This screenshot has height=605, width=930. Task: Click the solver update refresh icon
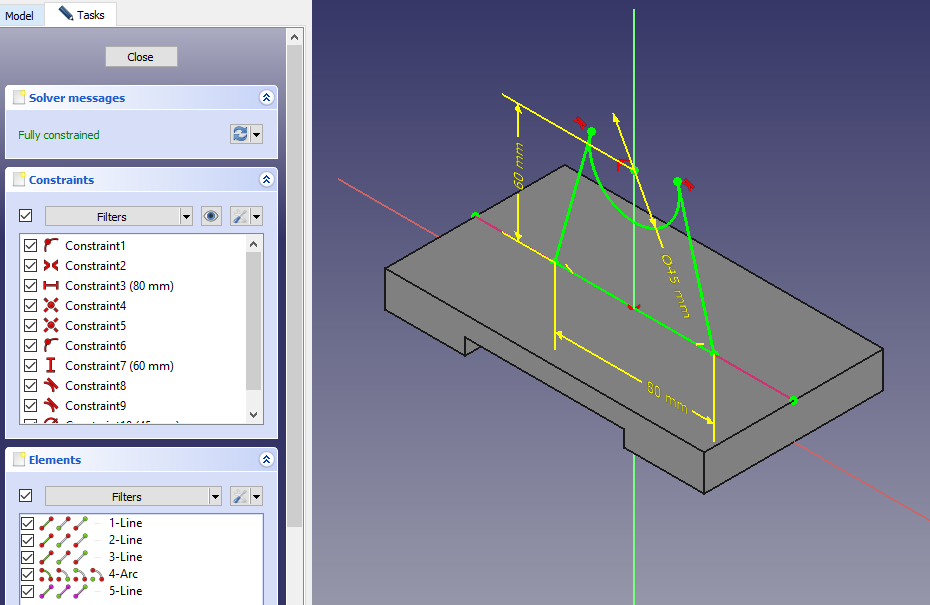(x=240, y=134)
